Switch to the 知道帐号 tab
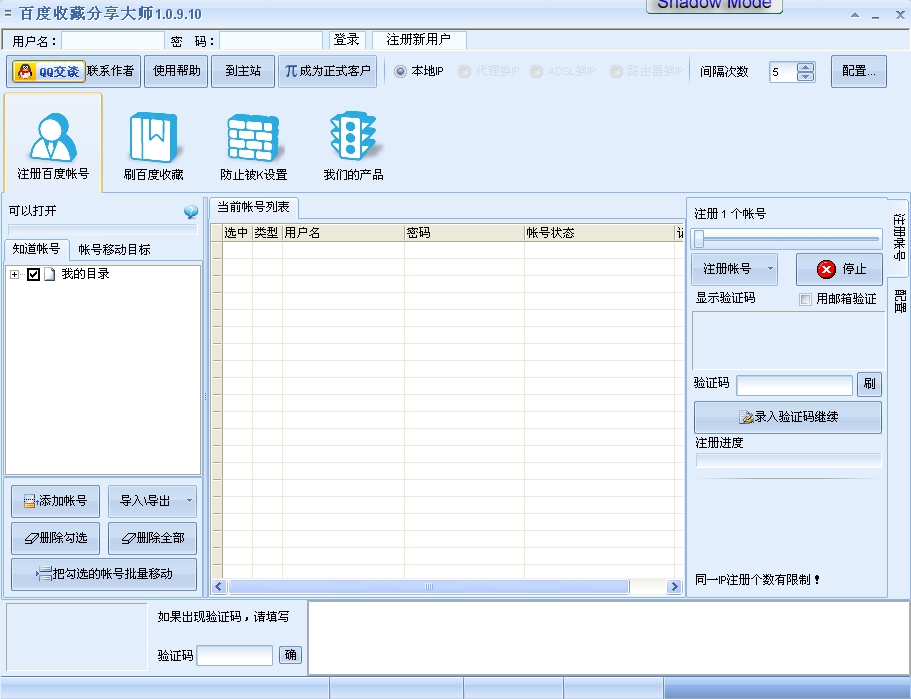The width and height of the screenshot is (911, 699). pos(37,249)
